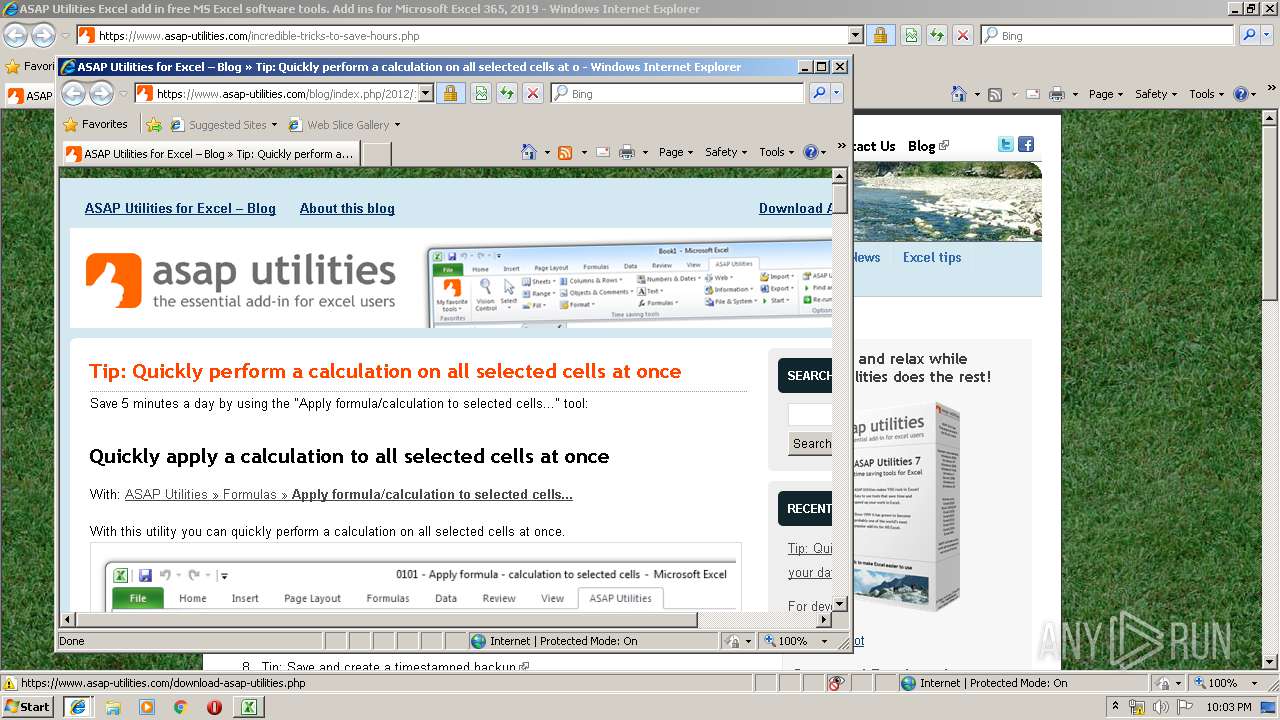1280x720 pixels.
Task: Click the blog sidebar search text field
Action: (x=810, y=414)
